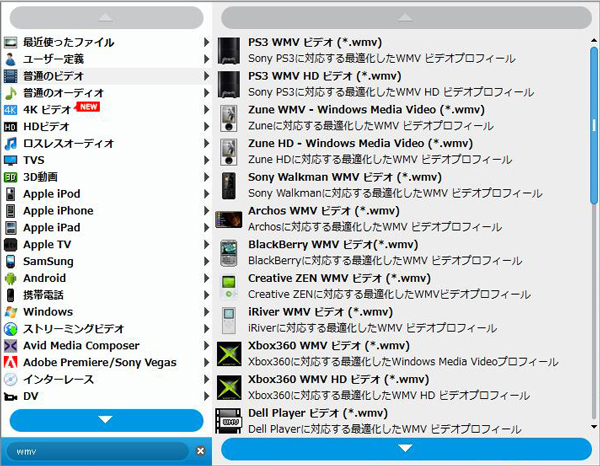Screen dimensions: 600x466
Task: Open the Avid Media Composer category
Action: click(106, 346)
